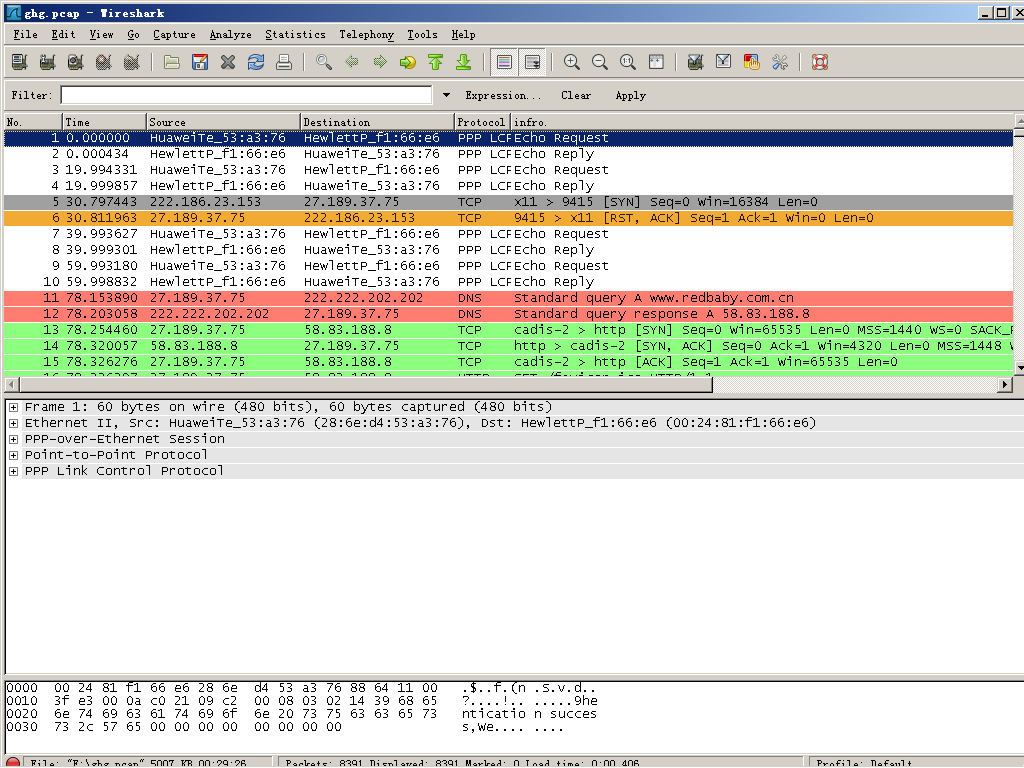The height and width of the screenshot is (768, 1024).
Task: Go to packet number icon
Action: pos(408,62)
